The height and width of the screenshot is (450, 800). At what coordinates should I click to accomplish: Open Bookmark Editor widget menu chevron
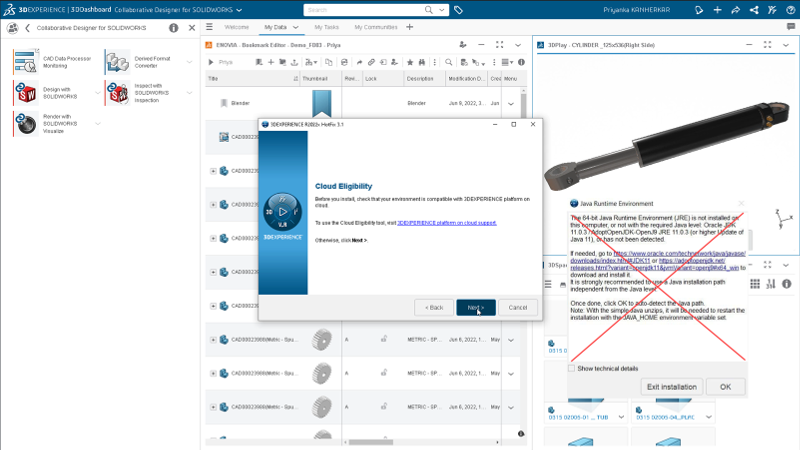(518, 45)
